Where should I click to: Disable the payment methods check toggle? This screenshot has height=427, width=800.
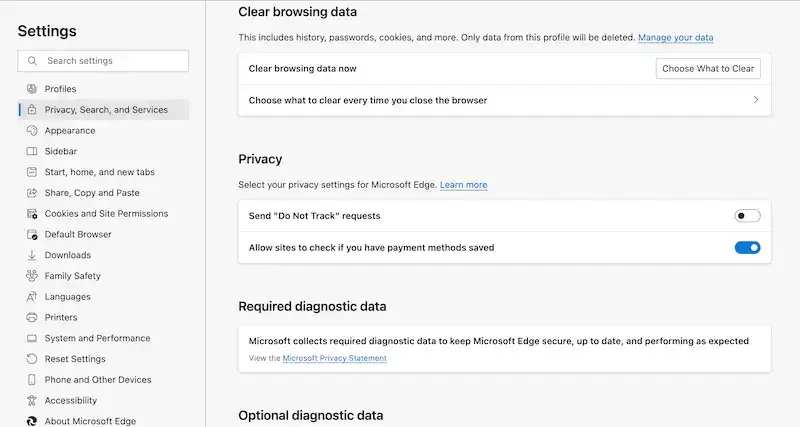(x=747, y=247)
